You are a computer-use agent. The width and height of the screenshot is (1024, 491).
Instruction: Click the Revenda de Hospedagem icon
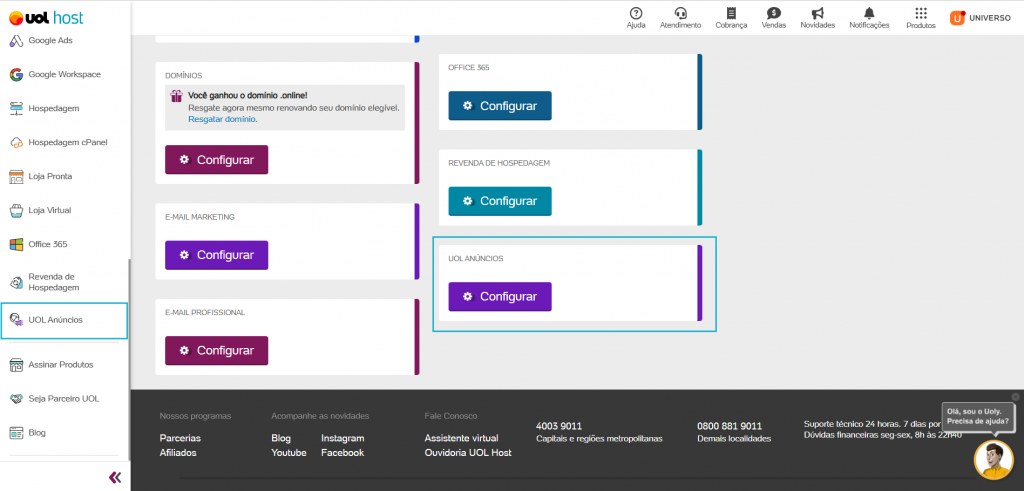(16, 282)
